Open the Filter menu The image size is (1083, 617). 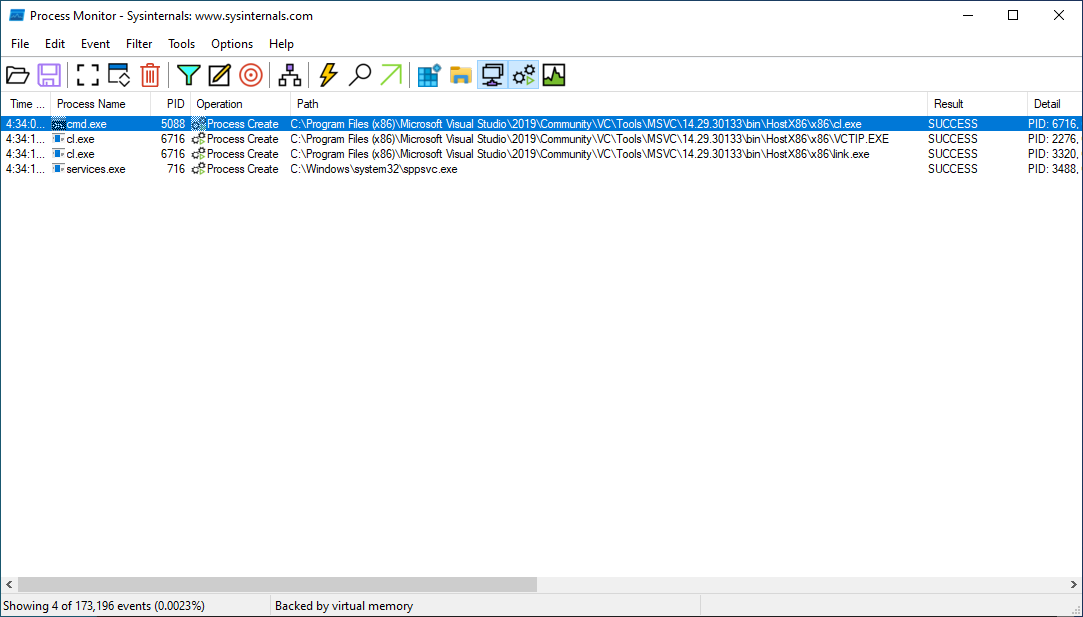[x=139, y=44]
